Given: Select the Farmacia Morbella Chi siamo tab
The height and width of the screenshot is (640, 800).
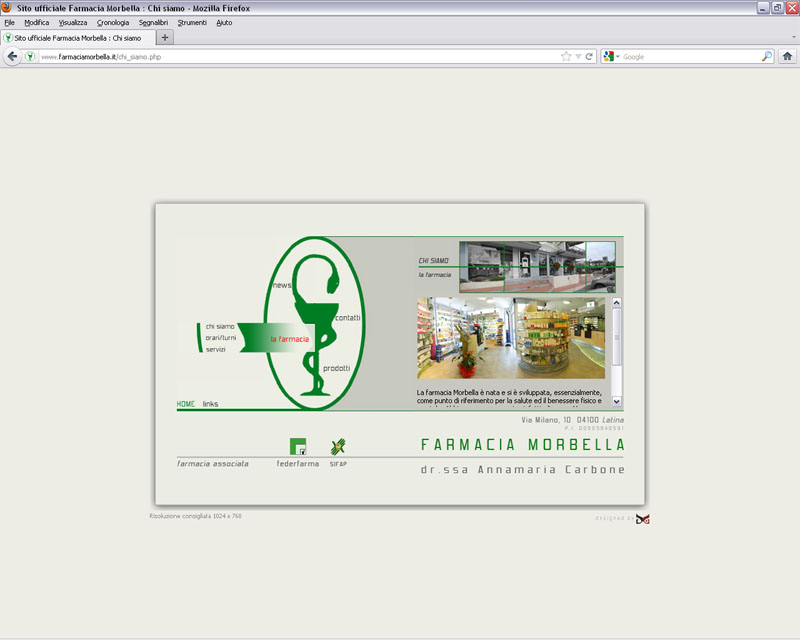Looking at the screenshot, I should 78,38.
